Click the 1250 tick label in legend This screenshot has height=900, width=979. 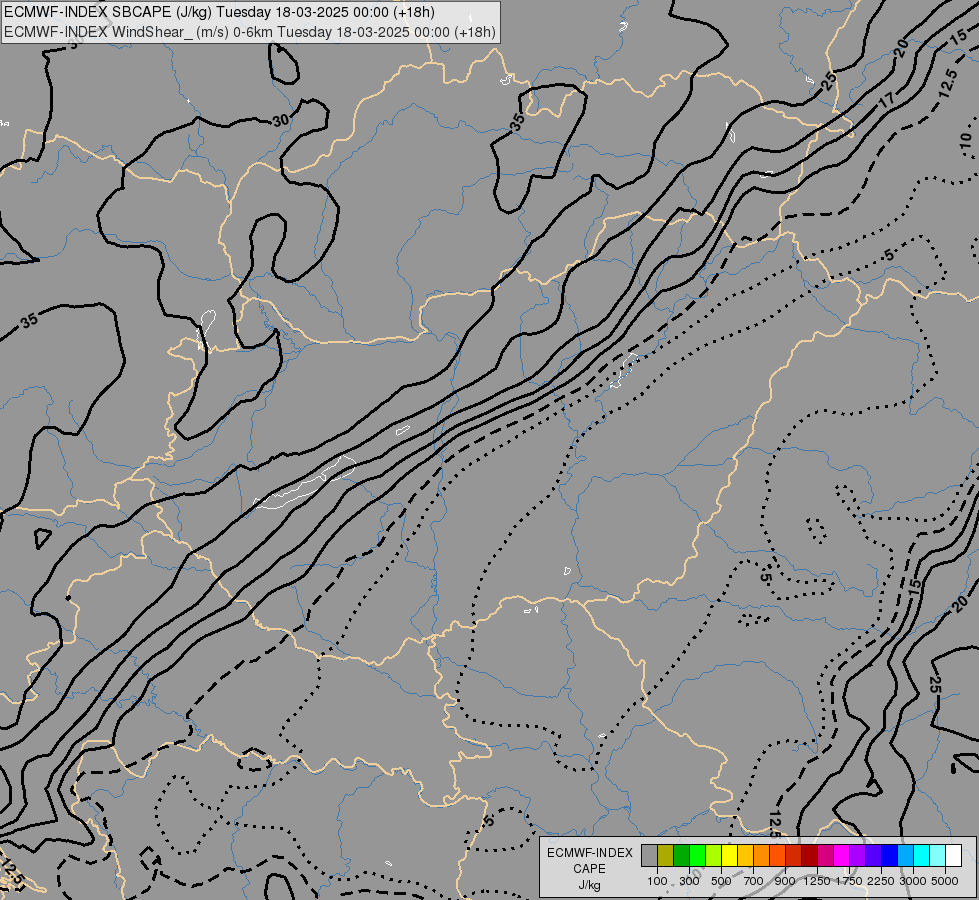point(817,881)
